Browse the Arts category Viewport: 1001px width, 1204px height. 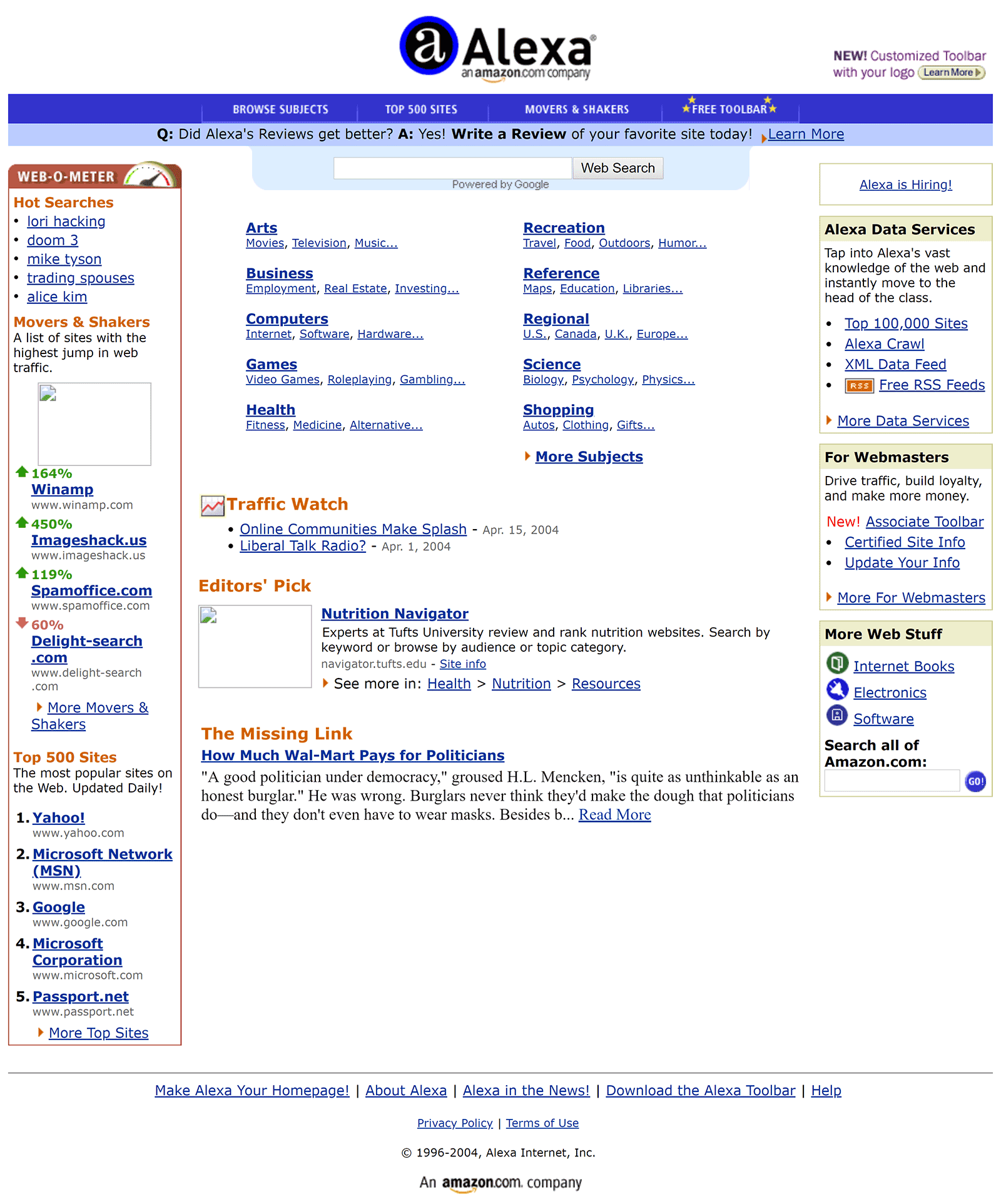click(x=262, y=228)
